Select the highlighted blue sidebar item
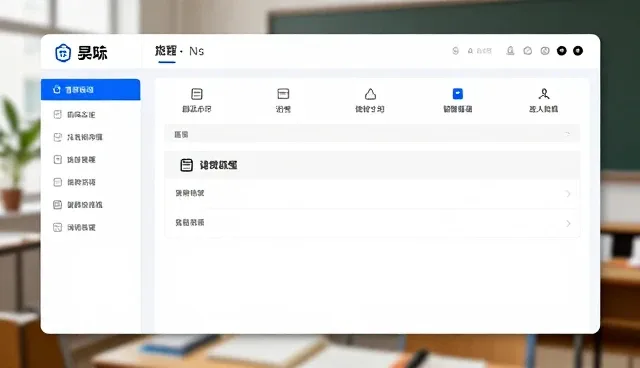Image resolution: width=640 pixels, height=368 pixels. (91, 90)
